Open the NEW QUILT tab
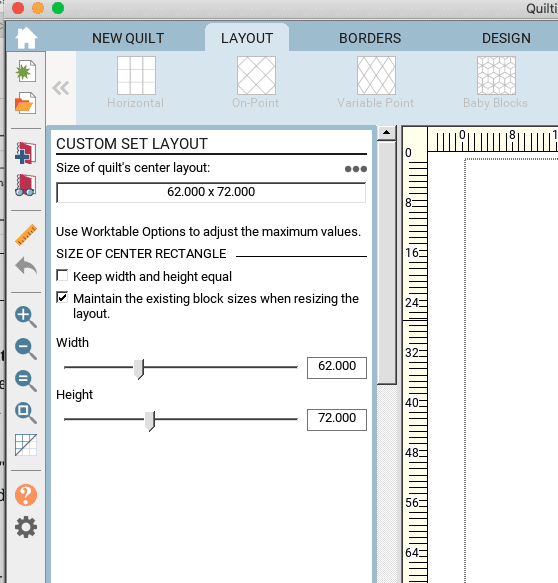Screen dimensions: 558x583 coord(128,38)
